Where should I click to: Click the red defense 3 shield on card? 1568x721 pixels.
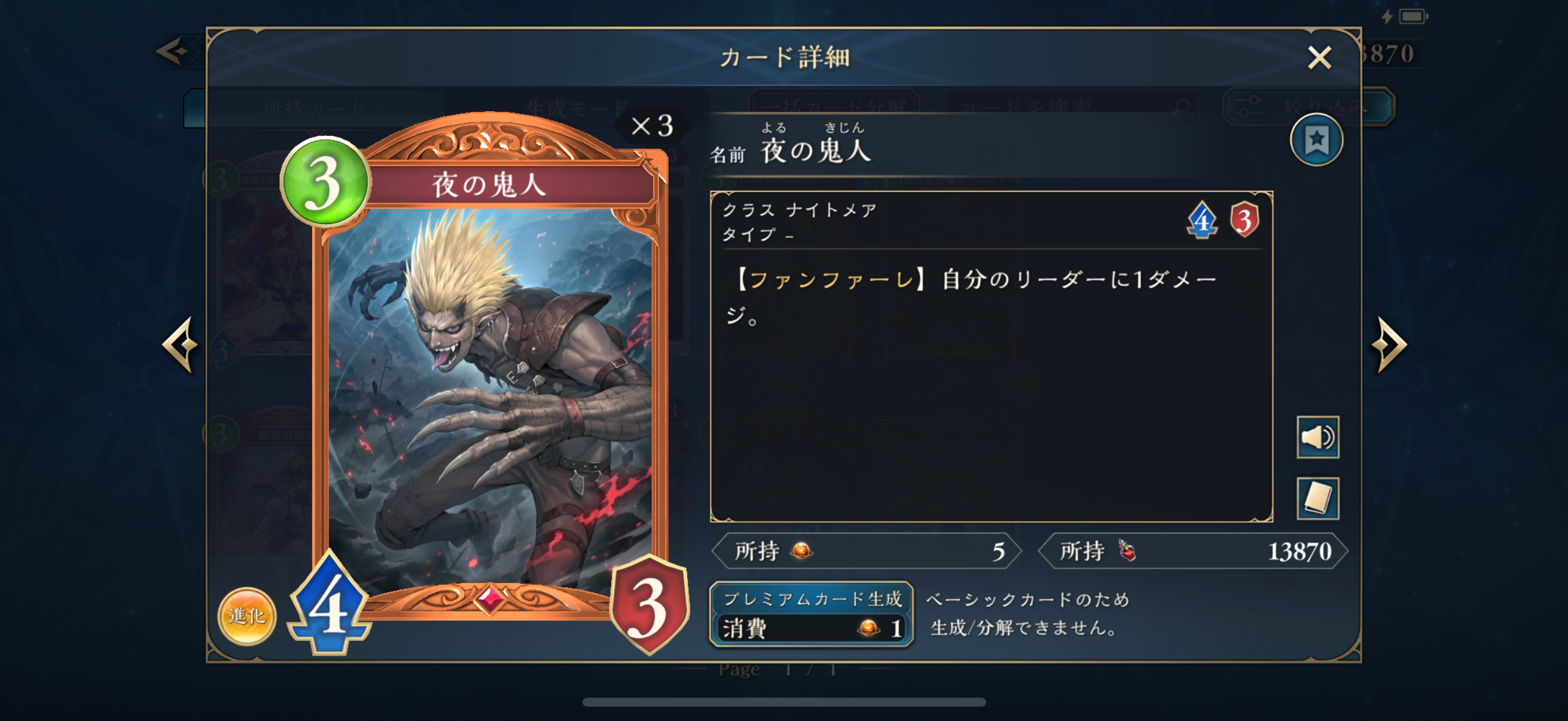648,606
